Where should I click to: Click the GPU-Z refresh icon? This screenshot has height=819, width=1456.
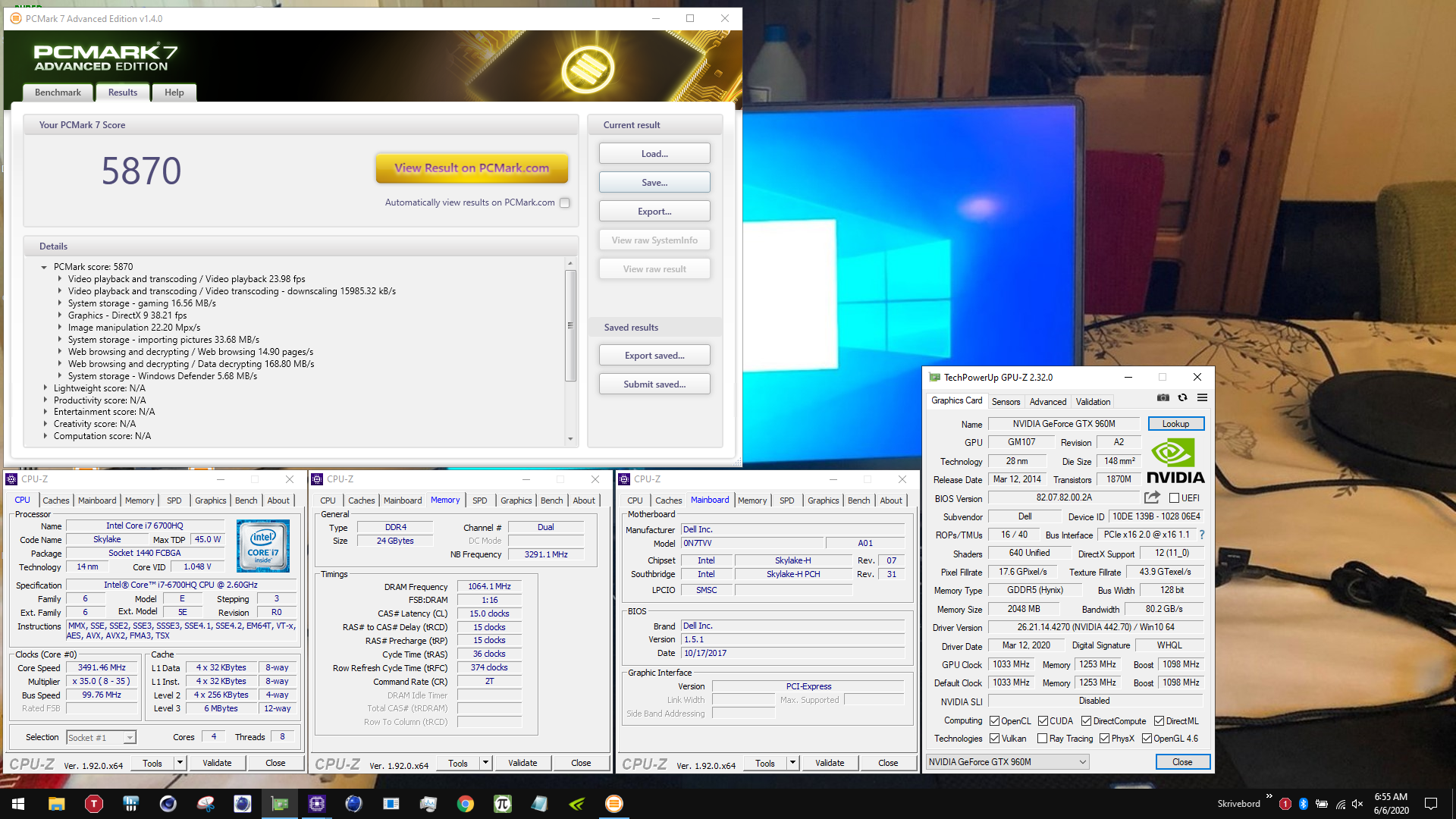(x=1182, y=397)
